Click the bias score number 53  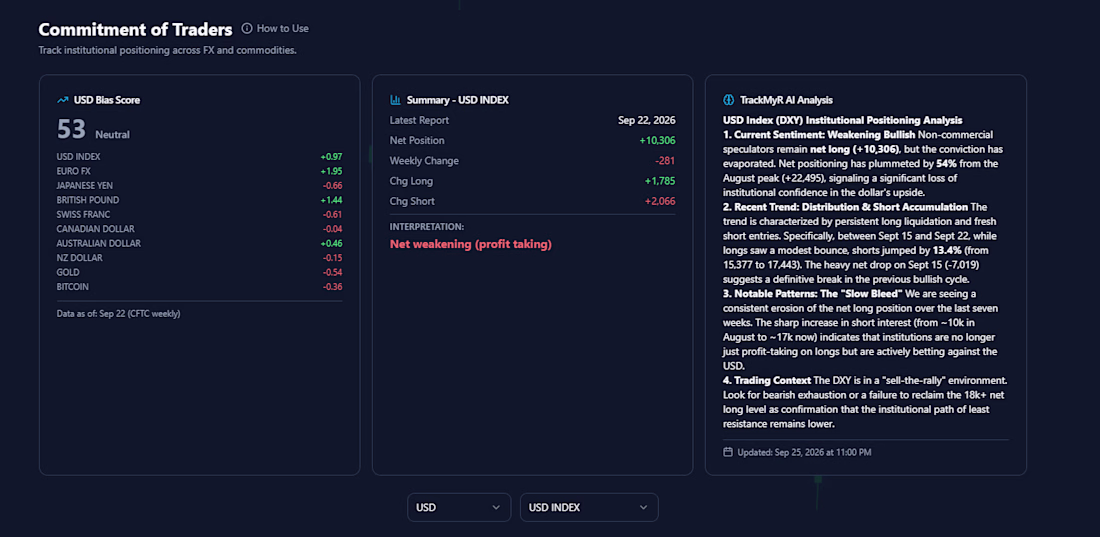coord(72,130)
